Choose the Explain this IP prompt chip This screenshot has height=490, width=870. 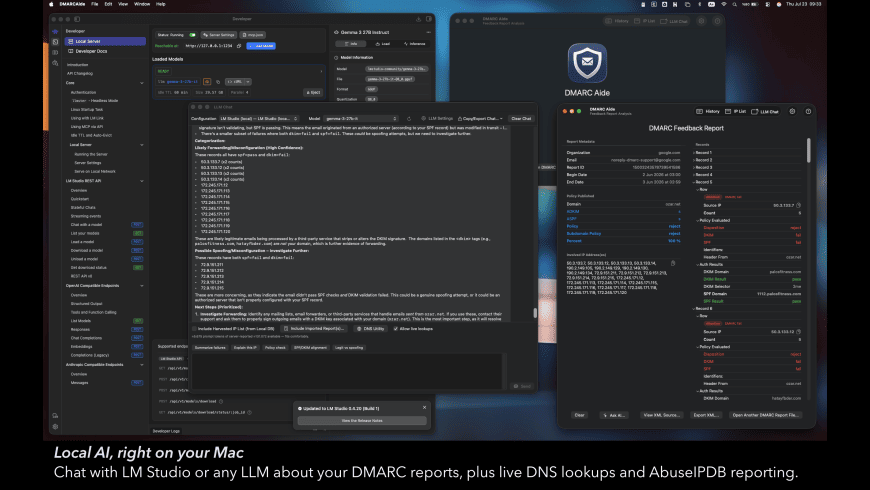245,348
